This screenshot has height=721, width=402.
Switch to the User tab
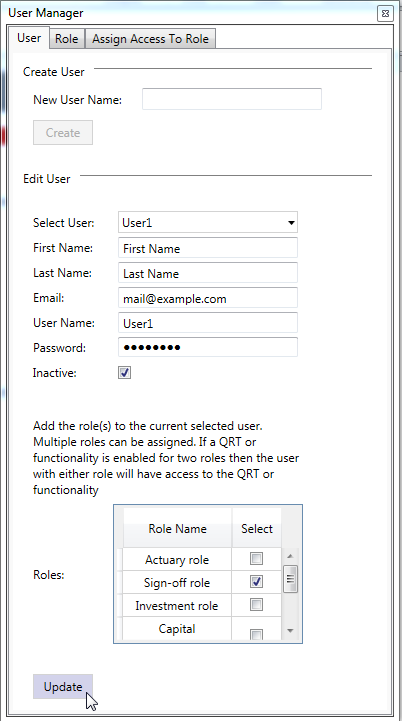point(29,38)
